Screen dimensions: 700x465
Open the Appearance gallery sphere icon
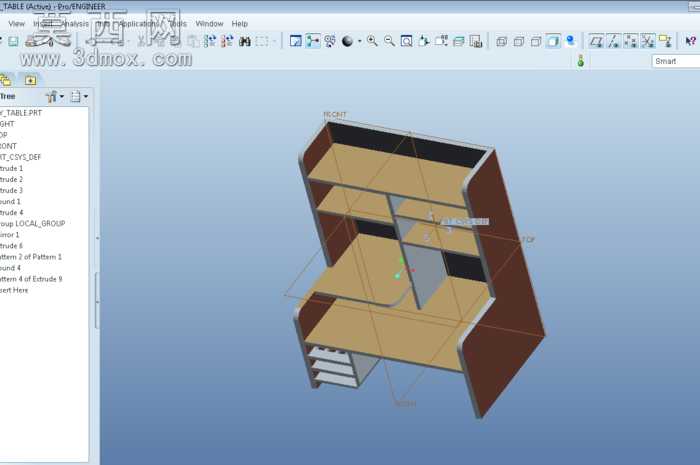pos(347,41)
